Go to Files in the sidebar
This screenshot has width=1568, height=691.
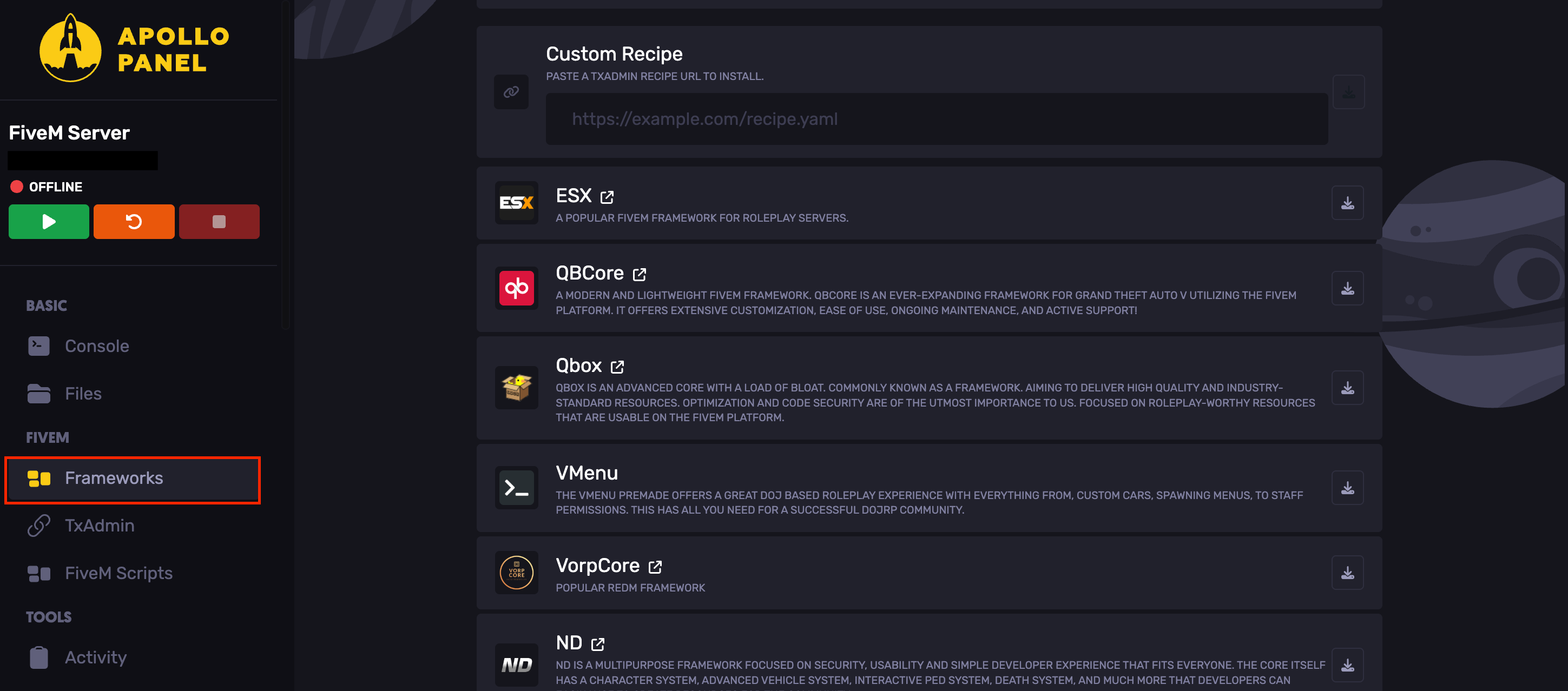[83, 394]
